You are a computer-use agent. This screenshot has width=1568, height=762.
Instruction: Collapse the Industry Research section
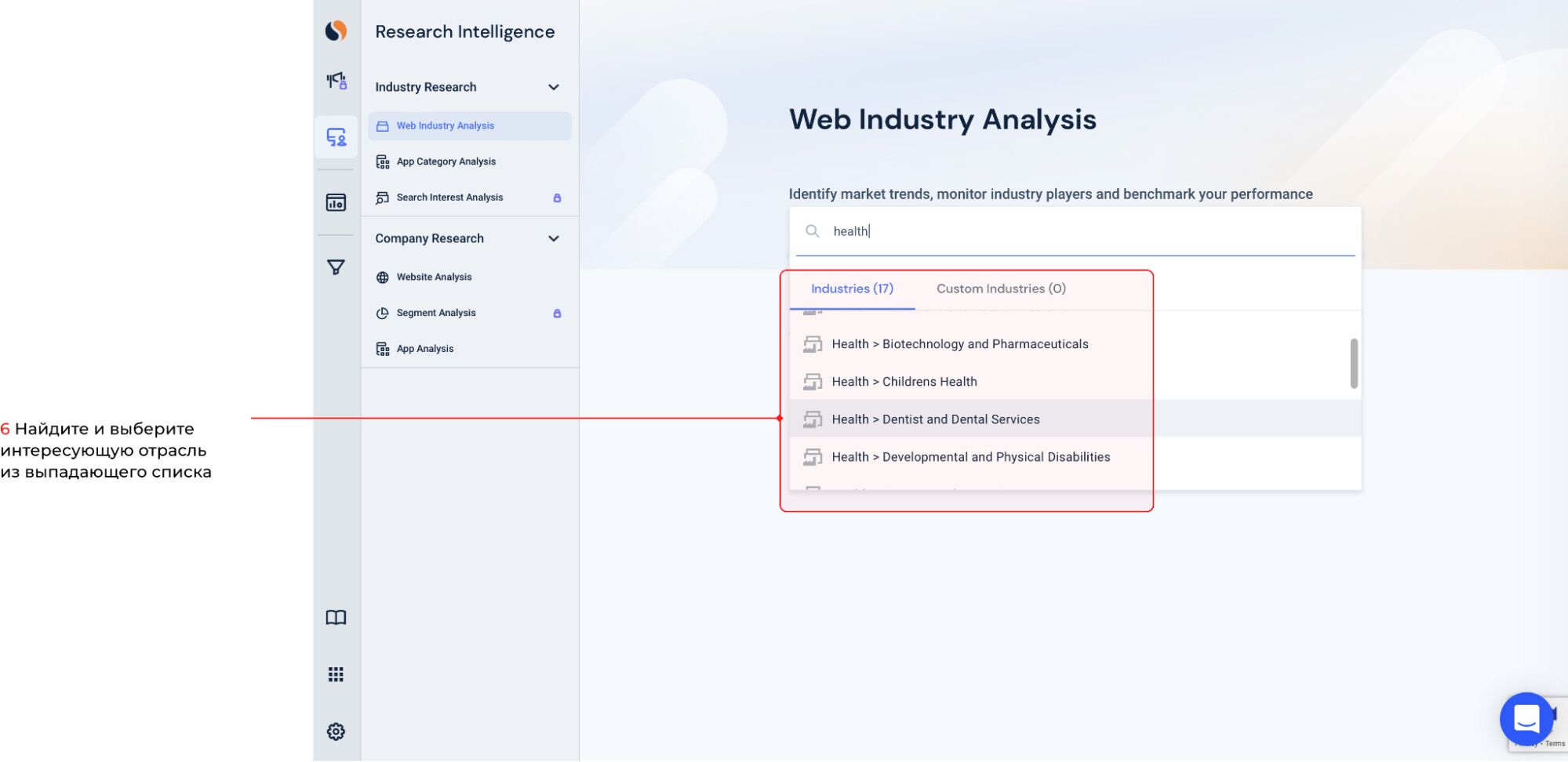(554, 87)
